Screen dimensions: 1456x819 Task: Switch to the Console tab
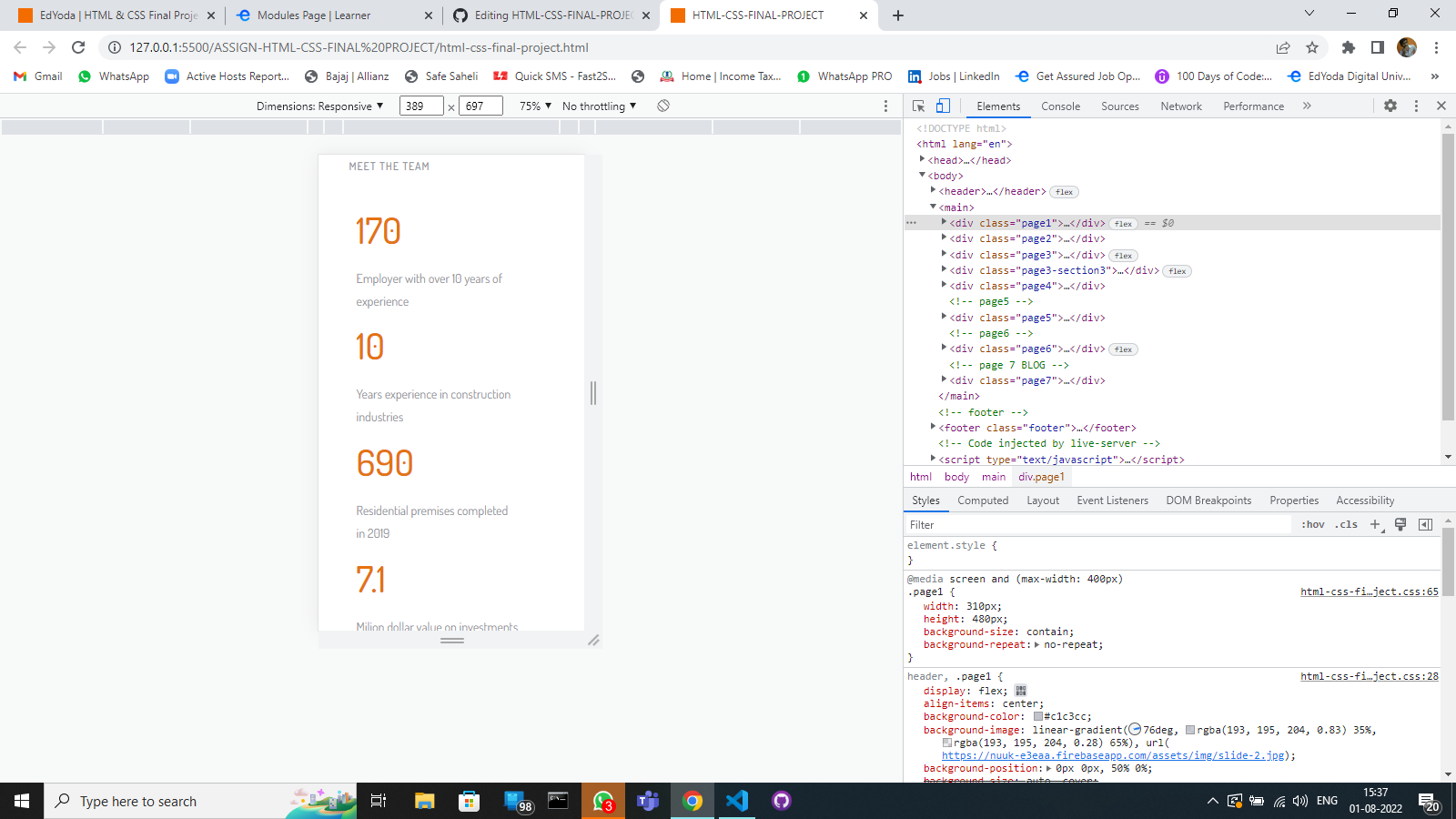point(1059,106)
